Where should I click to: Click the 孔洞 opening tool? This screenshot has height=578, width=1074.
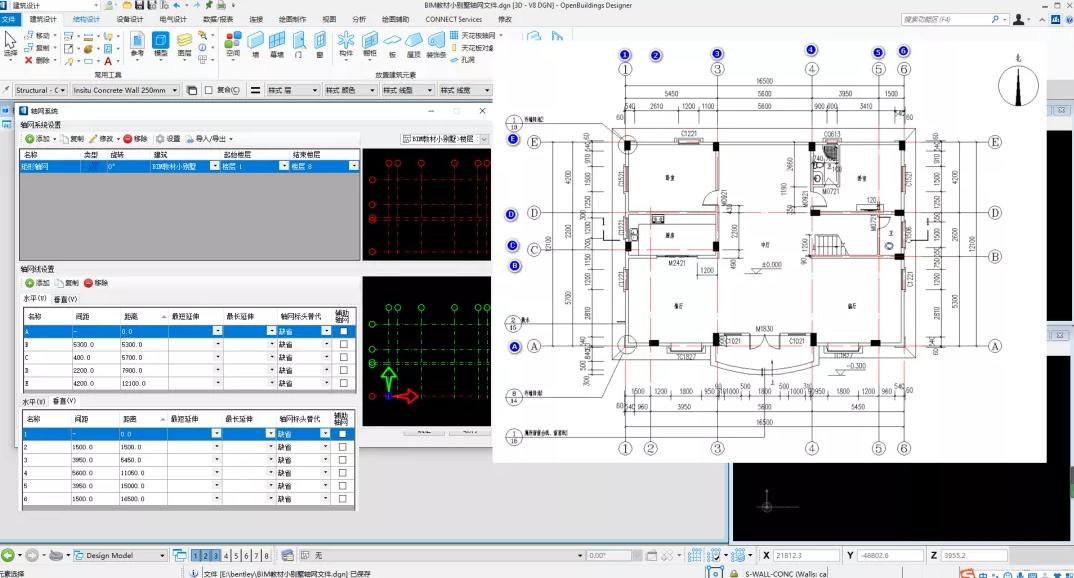tap(462, 60)
